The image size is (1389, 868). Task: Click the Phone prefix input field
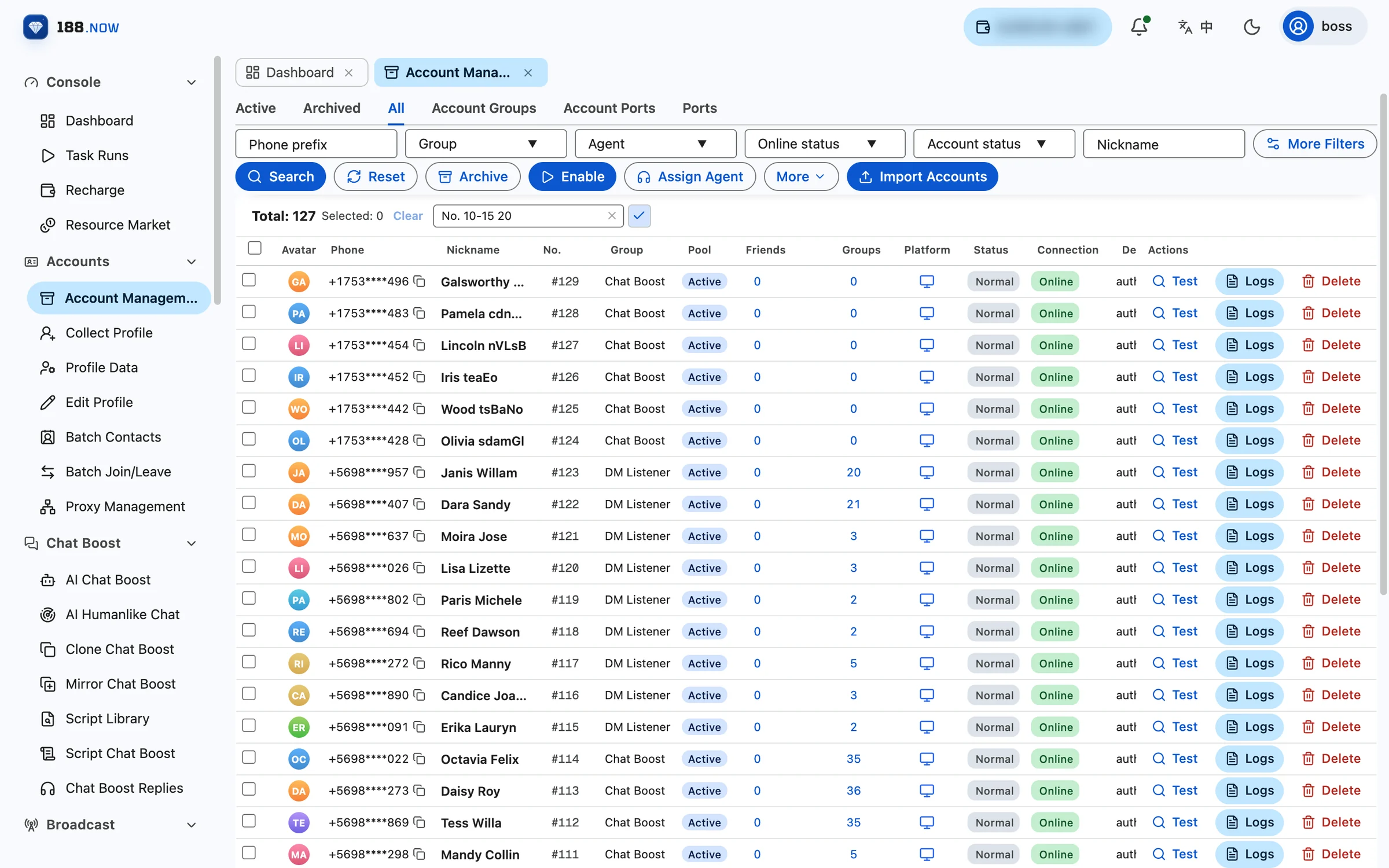click(316, 144)
